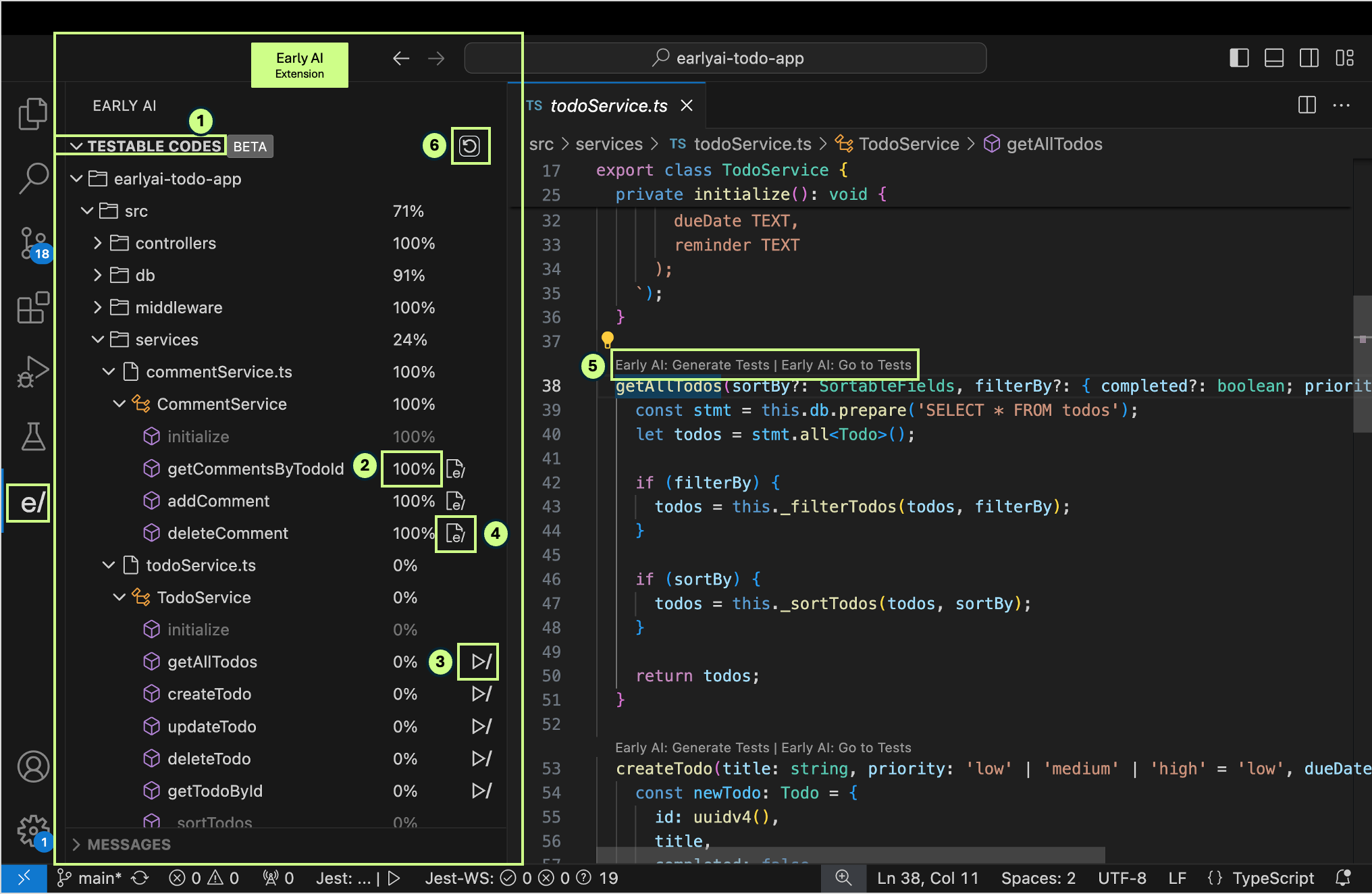This screenshot has width=1372, height=894.
Task: Generate tests for getAllTodos via play icon
Action: point(480,662)
